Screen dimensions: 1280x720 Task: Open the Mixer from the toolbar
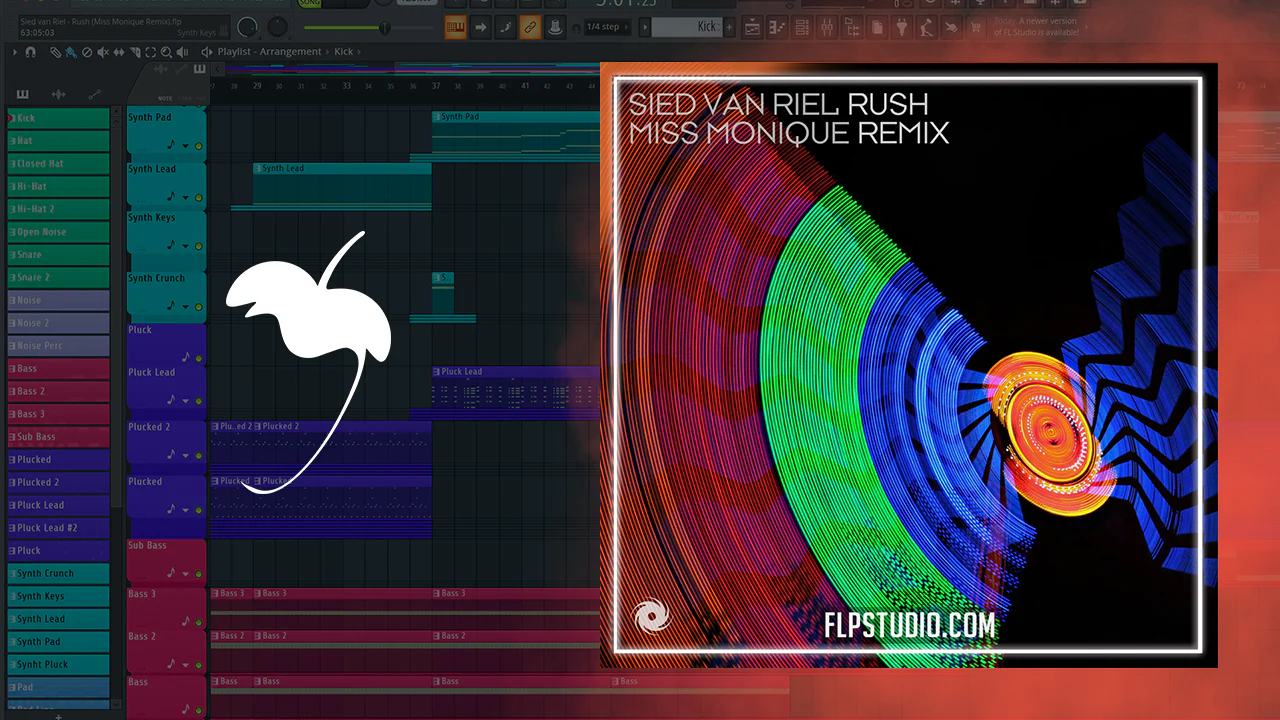tap(827, 27)
